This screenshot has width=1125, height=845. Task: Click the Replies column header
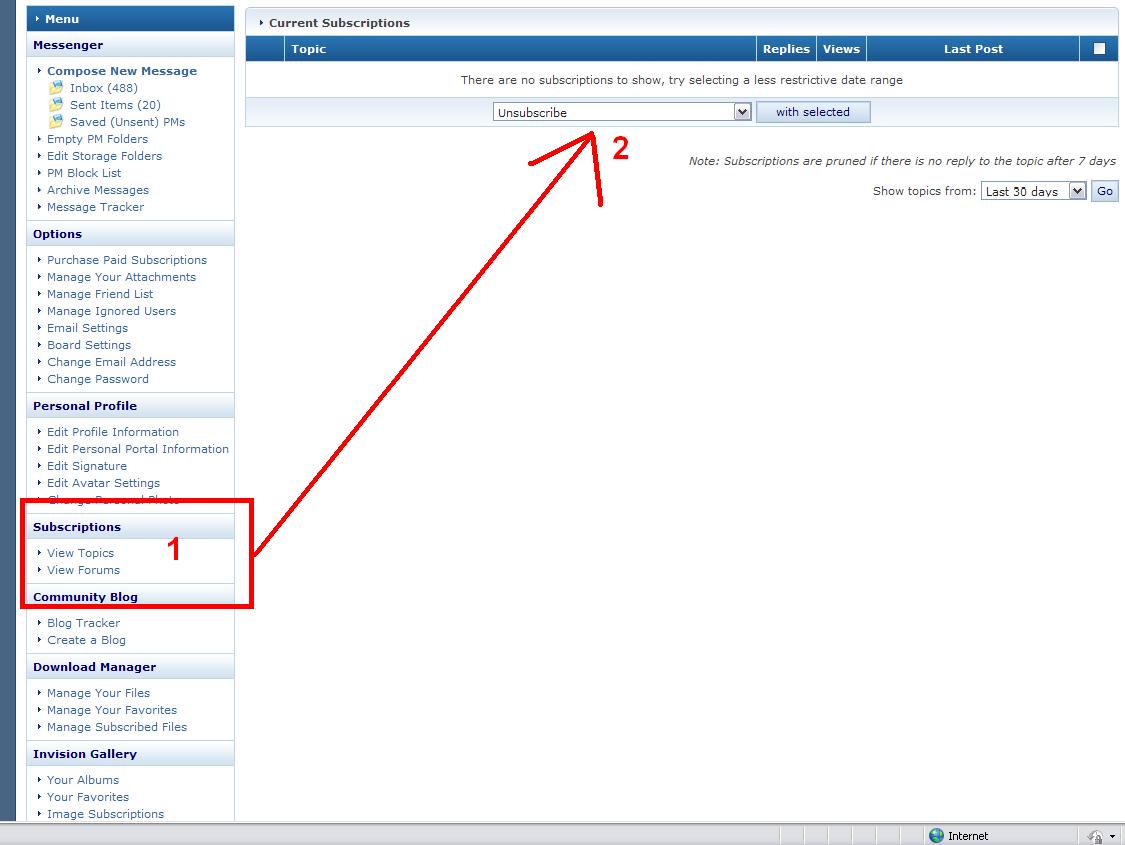(786, 49)
